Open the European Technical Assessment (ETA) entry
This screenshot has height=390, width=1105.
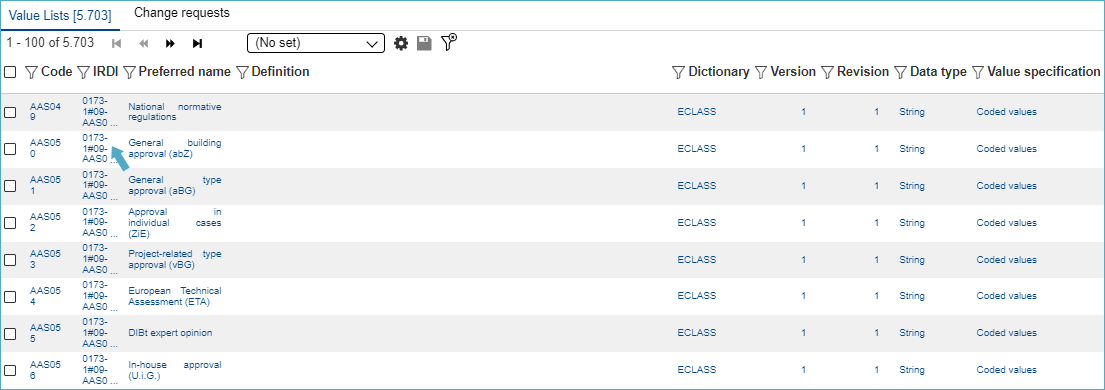coord(175,296)
